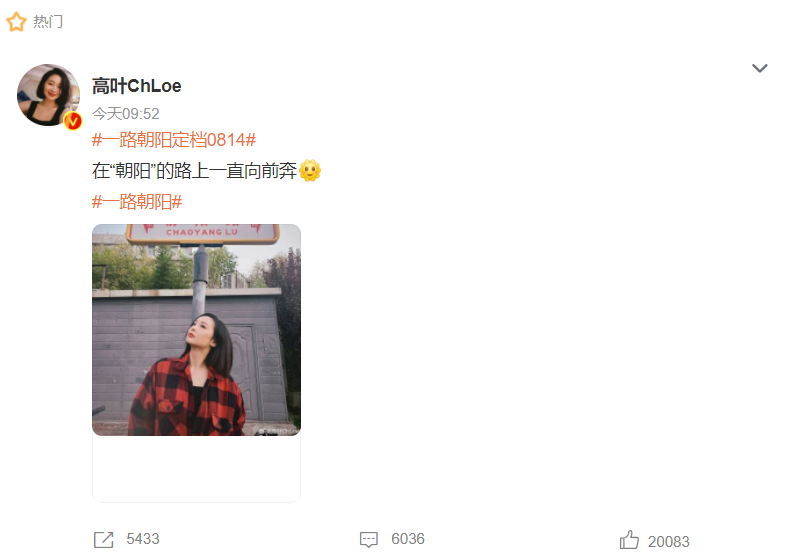
Task: Click the repost share icon
Action: (104, 539)
